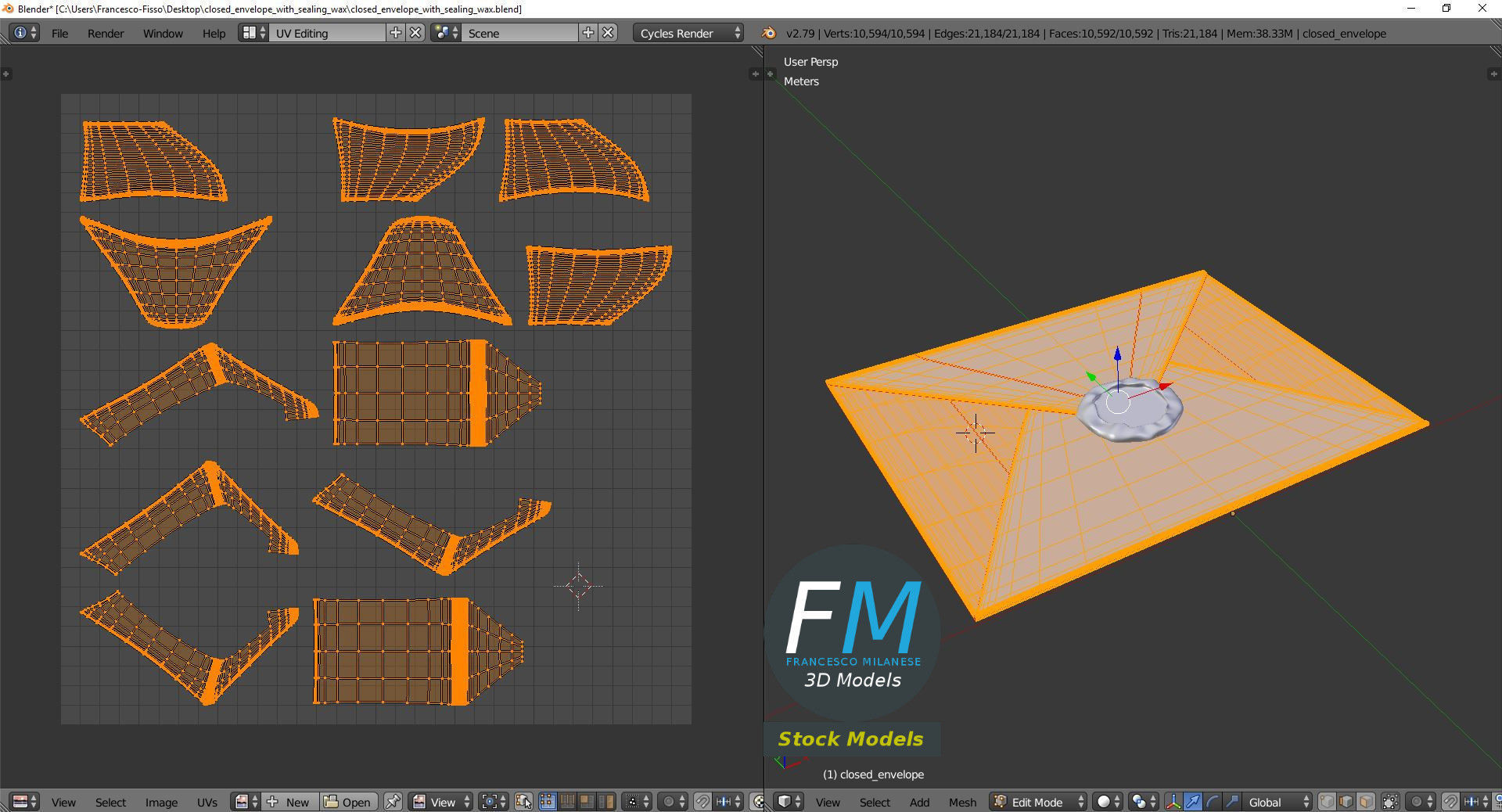Click the Blender logo in info header
1502x812 pixels.
pyautogui.click(x=768, y=33)
